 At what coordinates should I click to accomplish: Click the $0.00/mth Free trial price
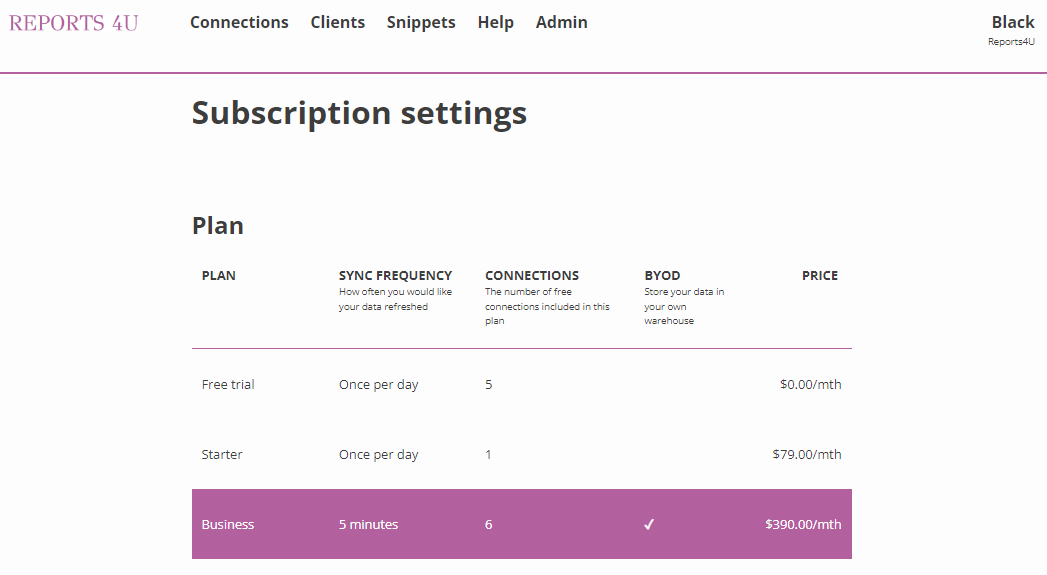pyautogui.click(x=810, y=384)
